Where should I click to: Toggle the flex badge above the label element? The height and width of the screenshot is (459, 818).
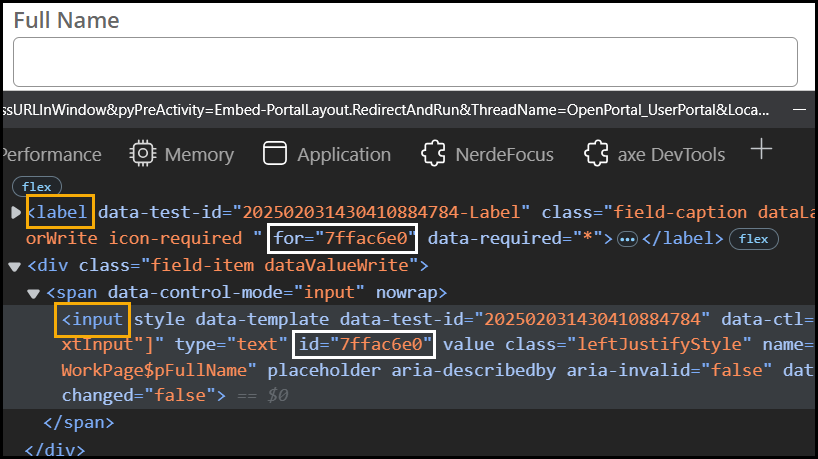pos(37,186)
